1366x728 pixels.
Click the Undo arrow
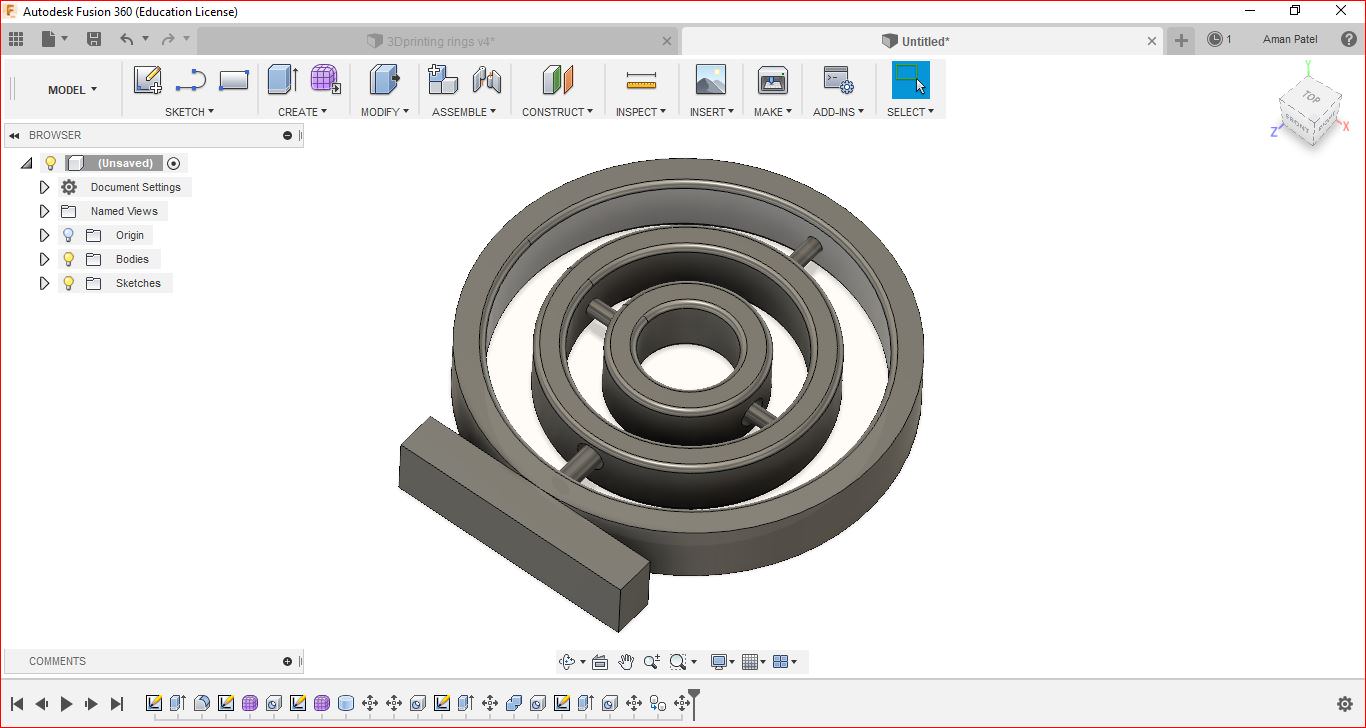point(127,39)
